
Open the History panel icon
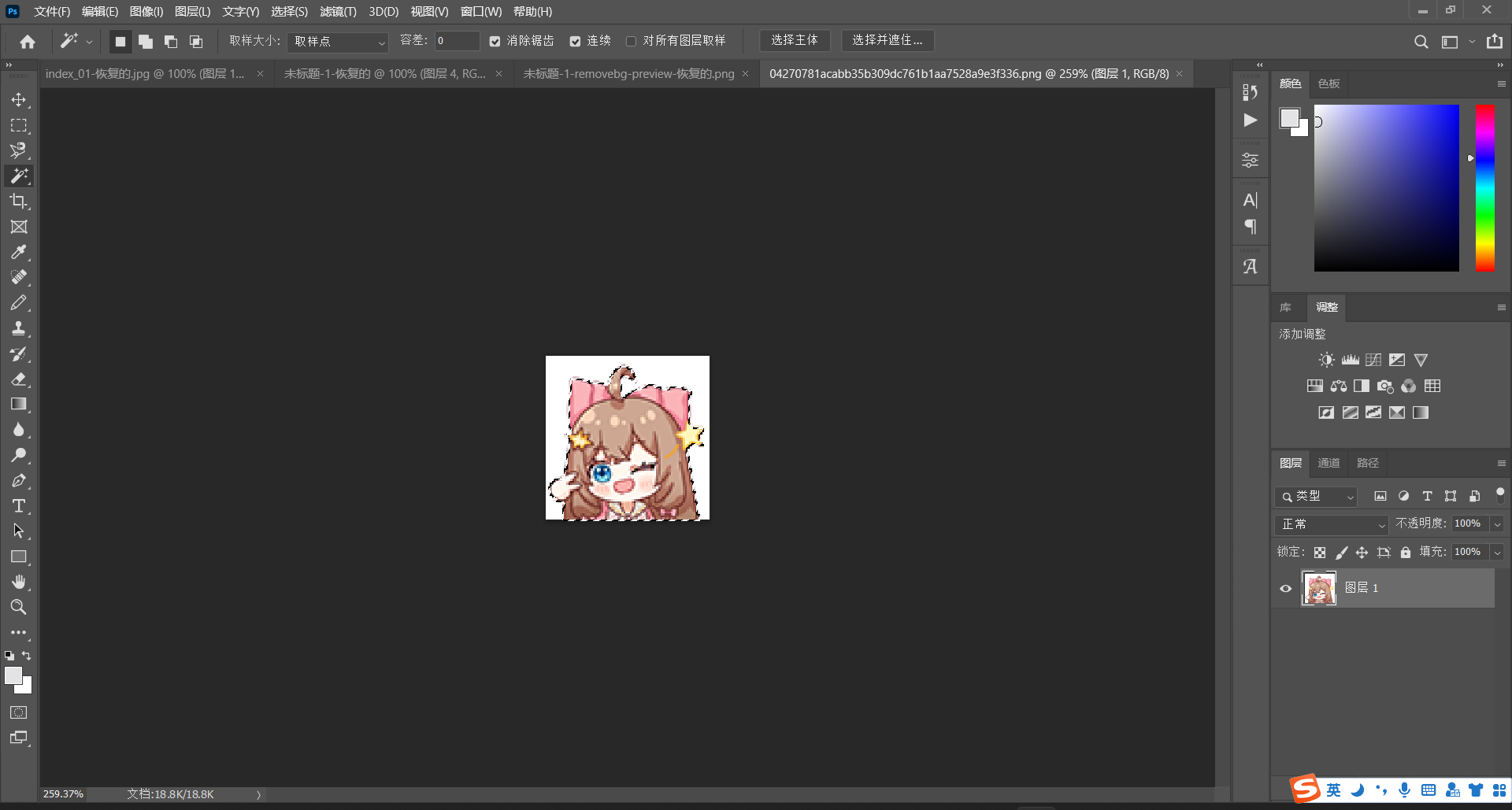coord(1250,92)
